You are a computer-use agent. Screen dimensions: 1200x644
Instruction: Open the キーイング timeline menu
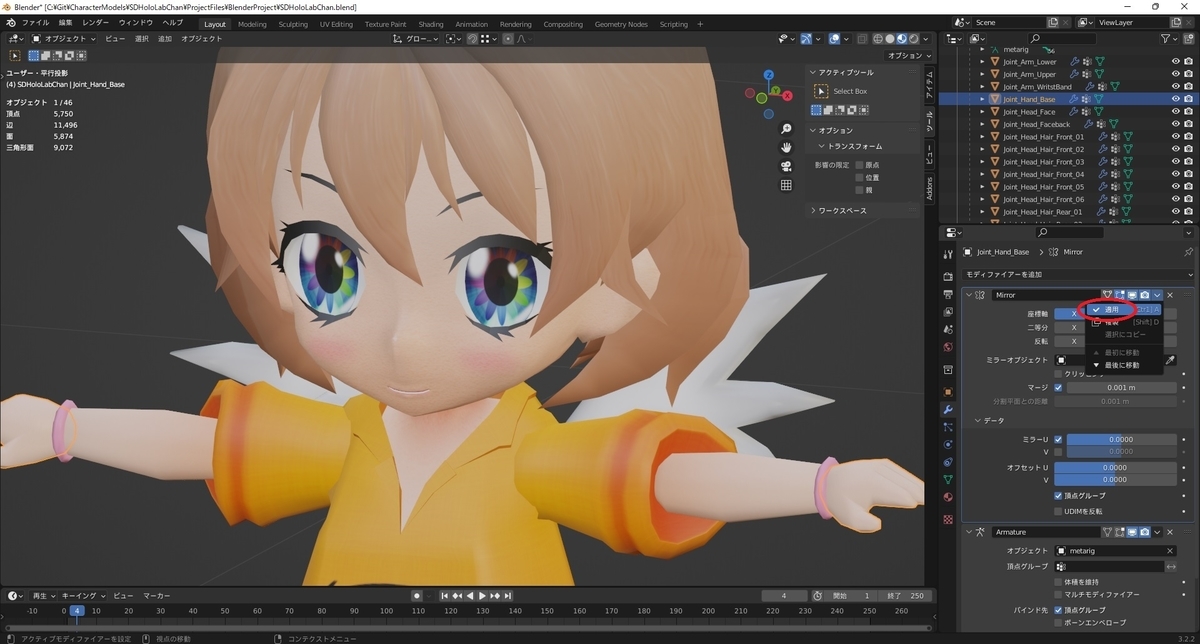[81, 595]
